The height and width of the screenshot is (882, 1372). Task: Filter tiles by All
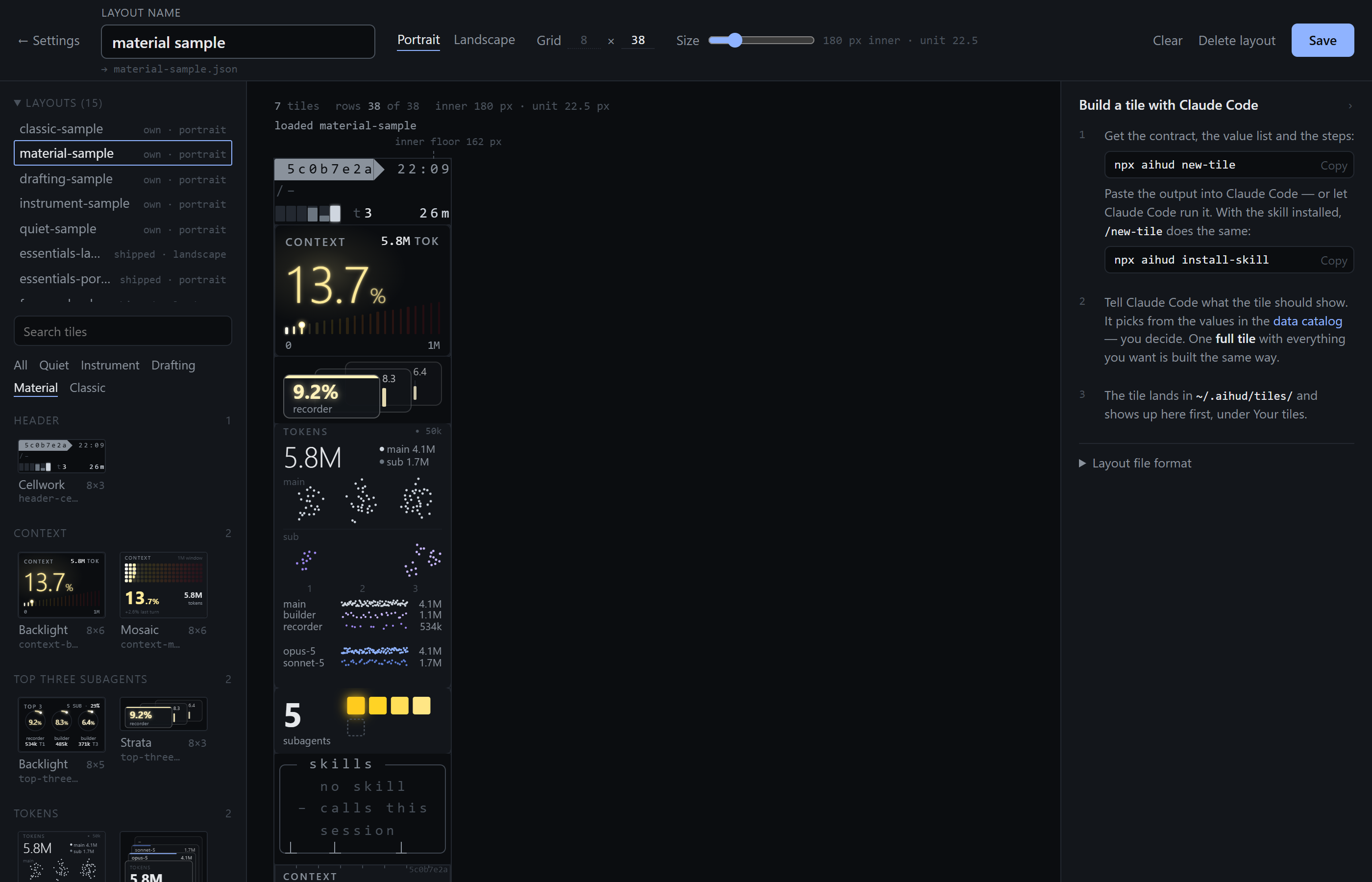point(20,366)
